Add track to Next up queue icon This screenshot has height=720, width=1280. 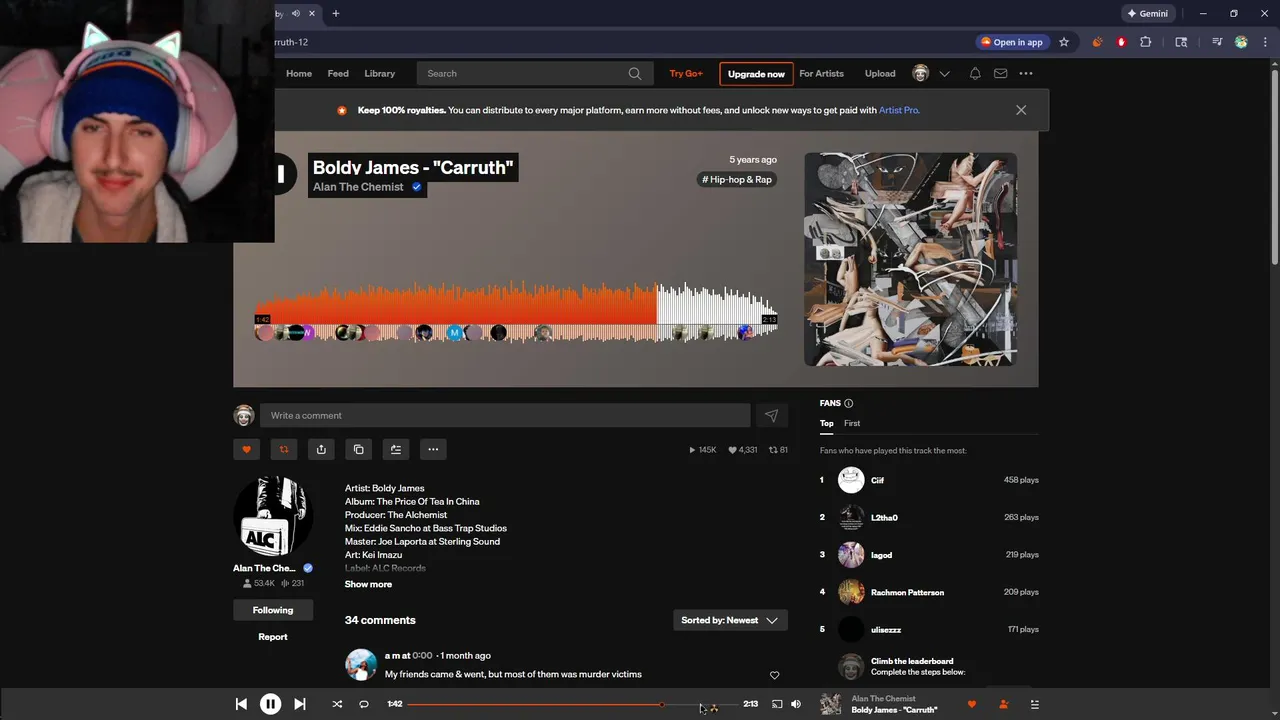(396, 449)
